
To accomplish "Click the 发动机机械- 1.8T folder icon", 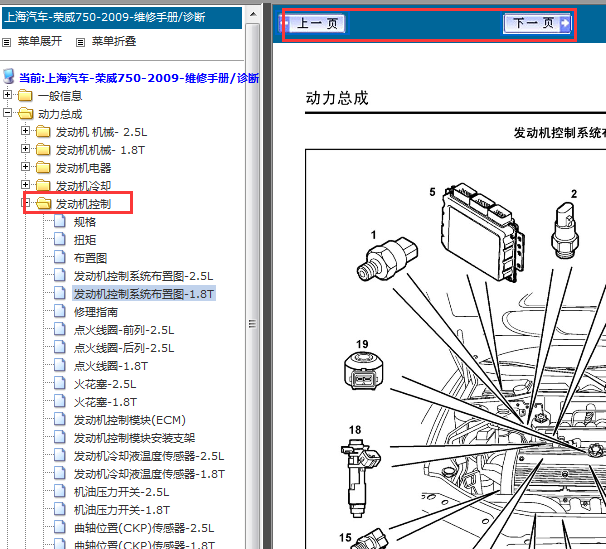I will point(43,149).
